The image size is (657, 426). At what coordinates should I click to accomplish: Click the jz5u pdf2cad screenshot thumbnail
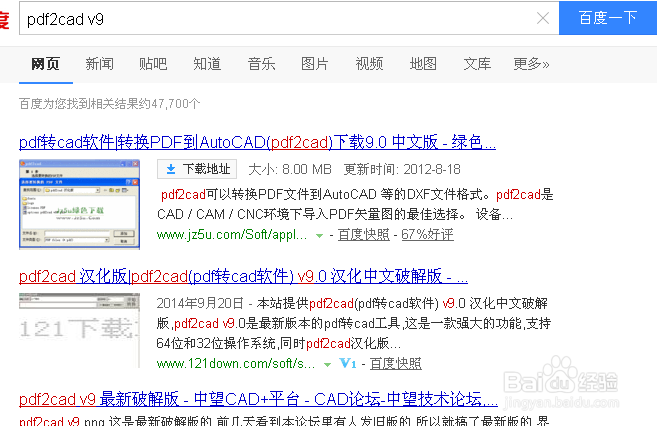(x=79, y=204)
